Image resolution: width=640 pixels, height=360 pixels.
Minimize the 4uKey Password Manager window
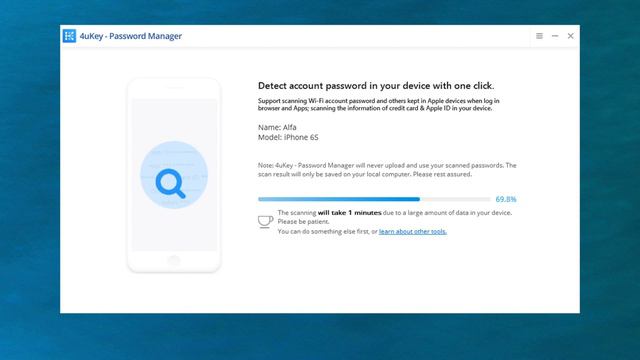click(555, 36)
